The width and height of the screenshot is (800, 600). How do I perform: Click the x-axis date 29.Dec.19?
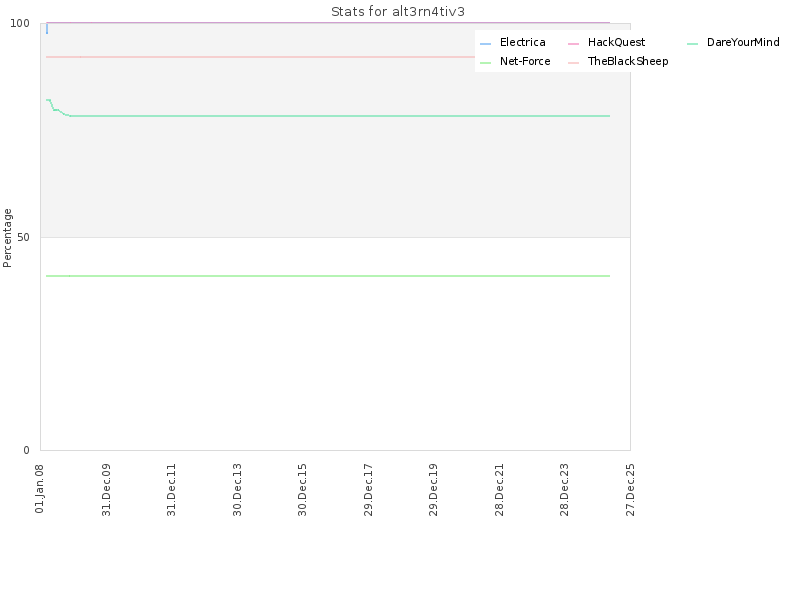(x=434, y=490)
